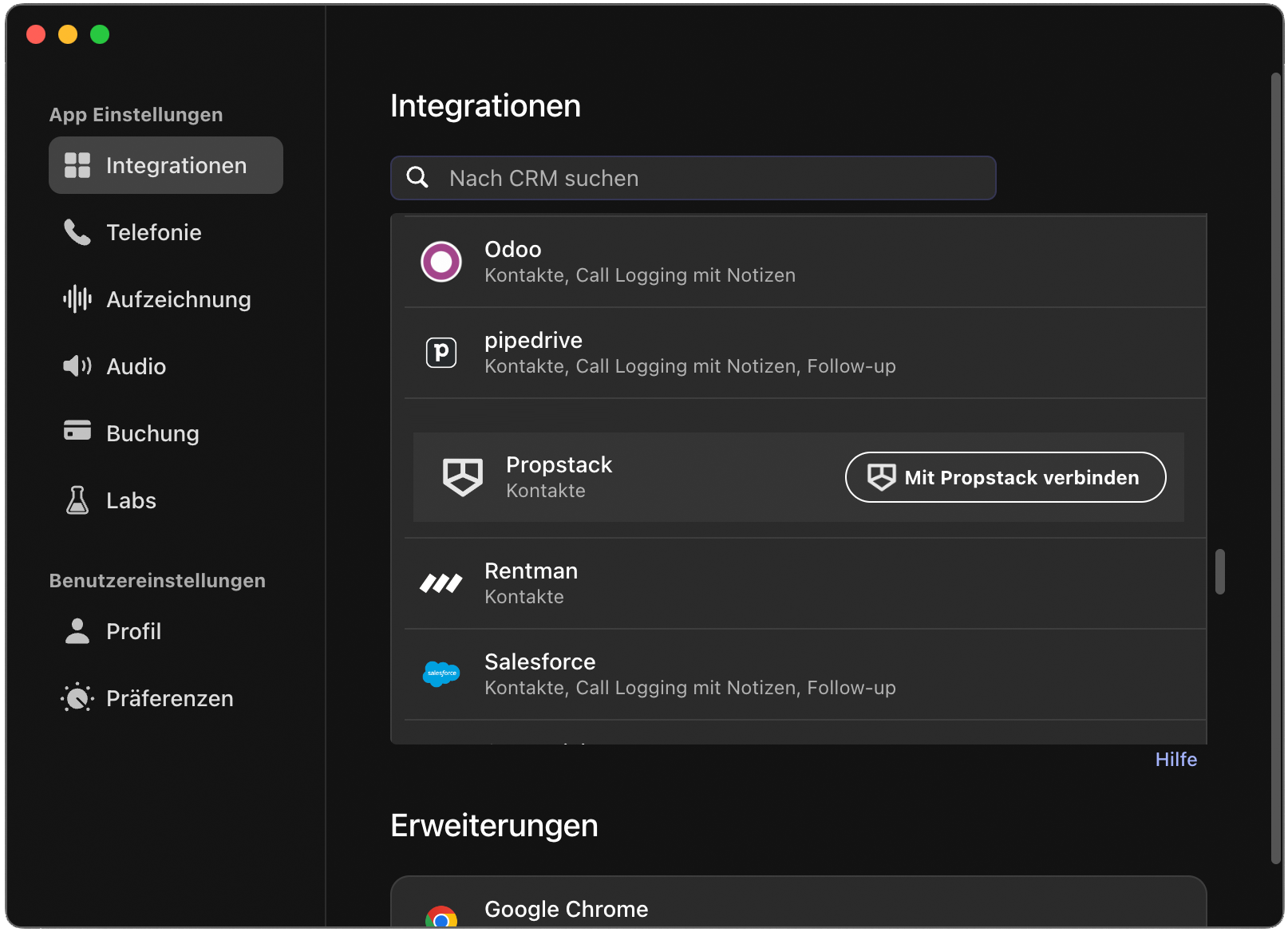Click the Salesforce cloud logo

[x=441, y=674]
